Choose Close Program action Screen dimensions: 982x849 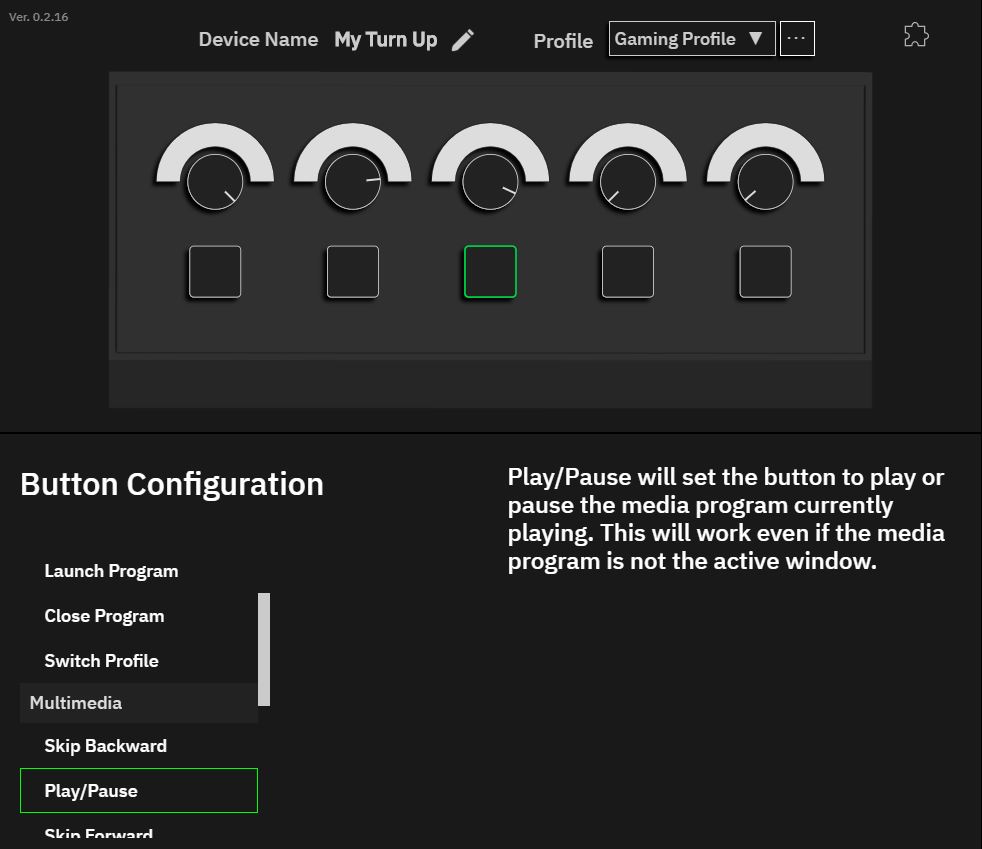(x=104, y=616)
